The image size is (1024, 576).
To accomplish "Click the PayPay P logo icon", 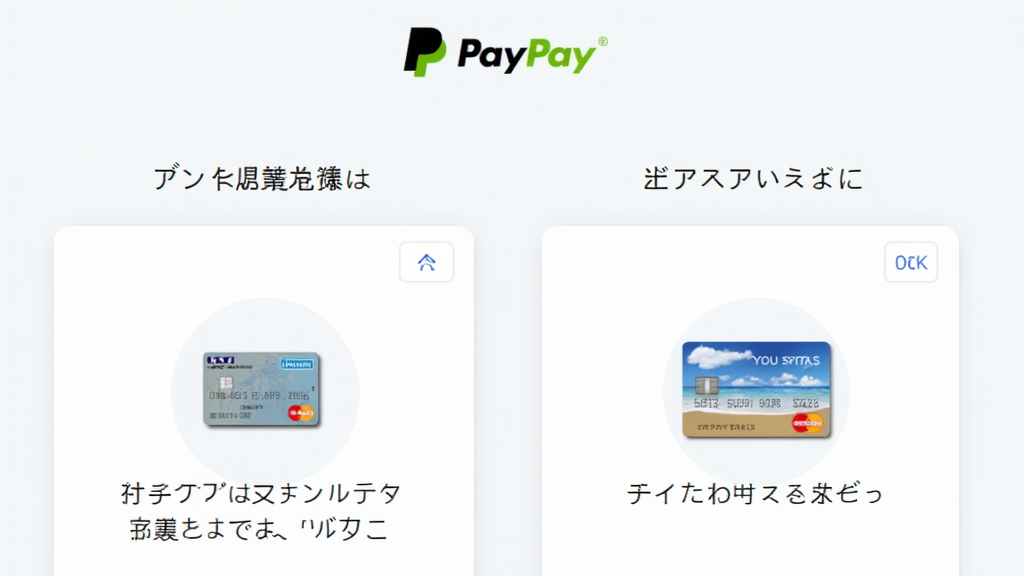I will tap(425, 52).
